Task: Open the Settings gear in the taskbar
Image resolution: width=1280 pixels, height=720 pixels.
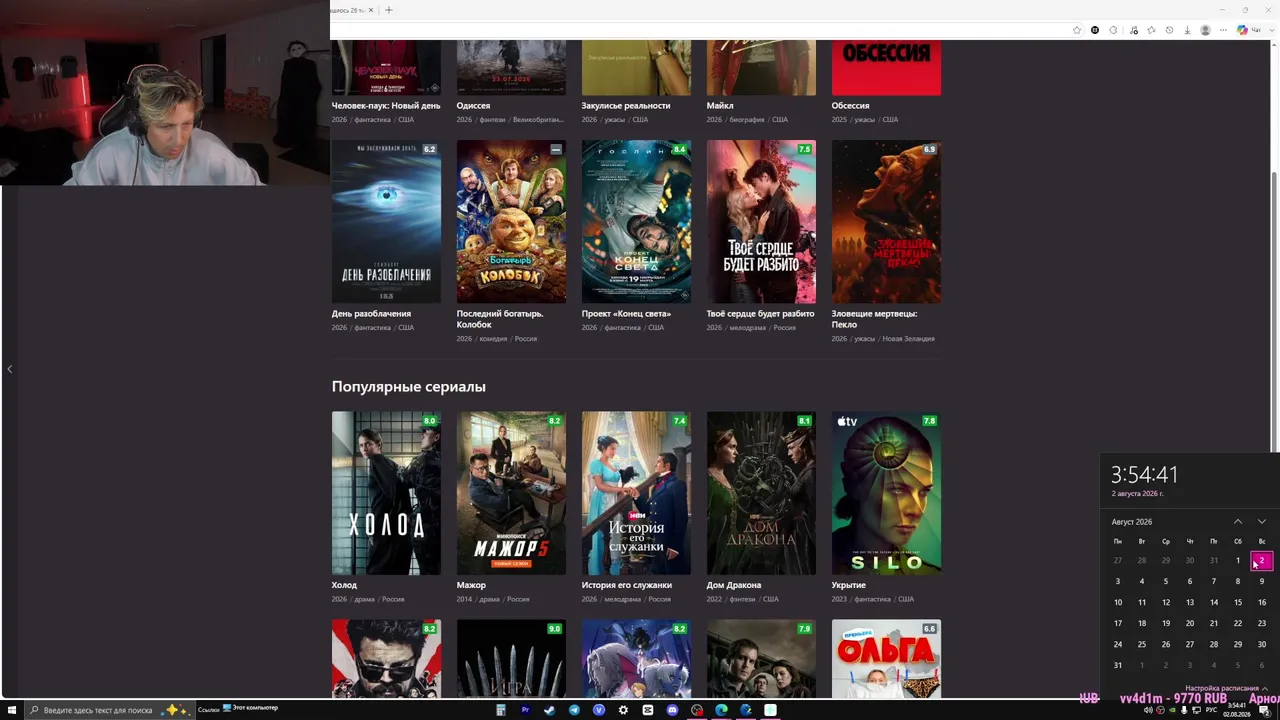Action: (x=623, y=710)
